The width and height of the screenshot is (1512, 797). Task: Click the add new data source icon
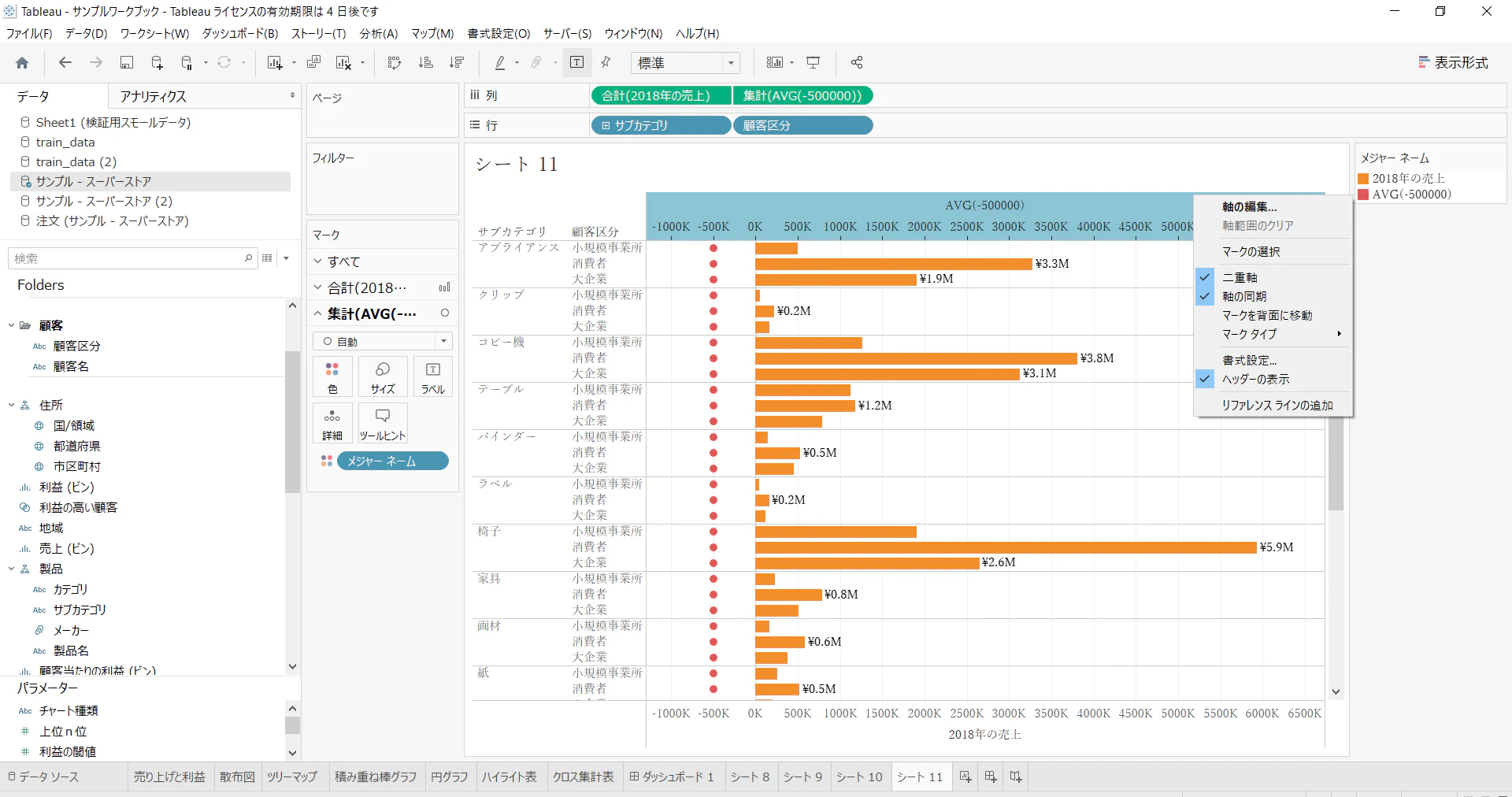pos(157,62)
